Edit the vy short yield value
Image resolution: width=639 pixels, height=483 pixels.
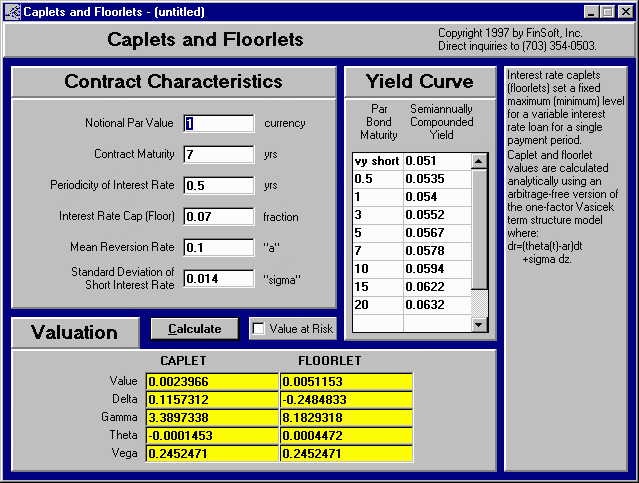pos(435,161)
